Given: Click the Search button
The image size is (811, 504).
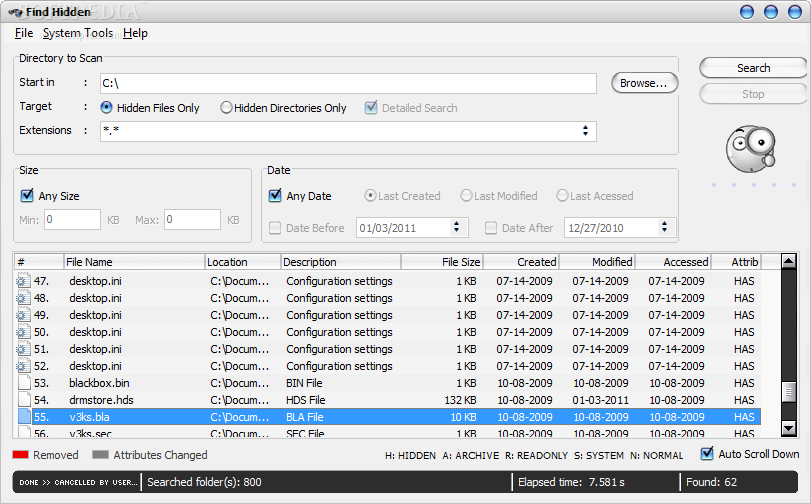Looking at the screenshot, I should pyautogui.click(x=753, y=68).
